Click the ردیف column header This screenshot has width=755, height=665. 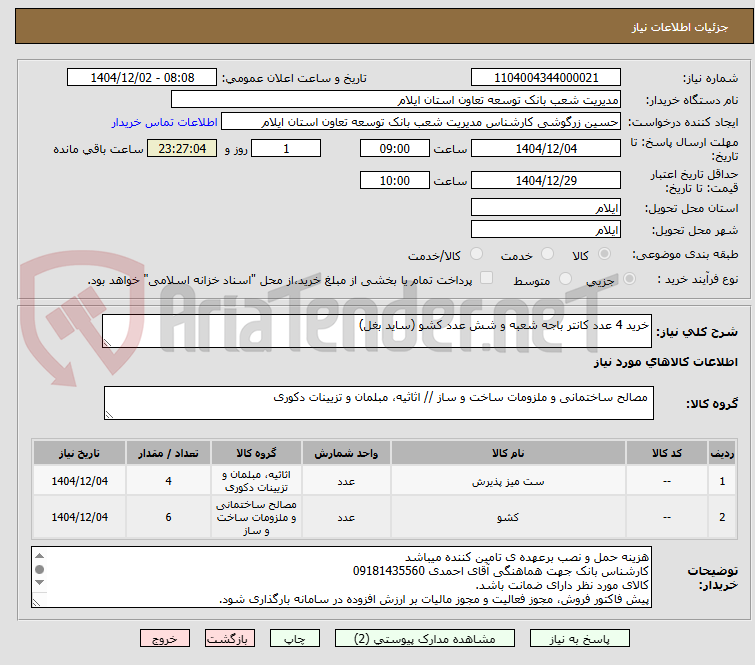[x=722, y=453]
